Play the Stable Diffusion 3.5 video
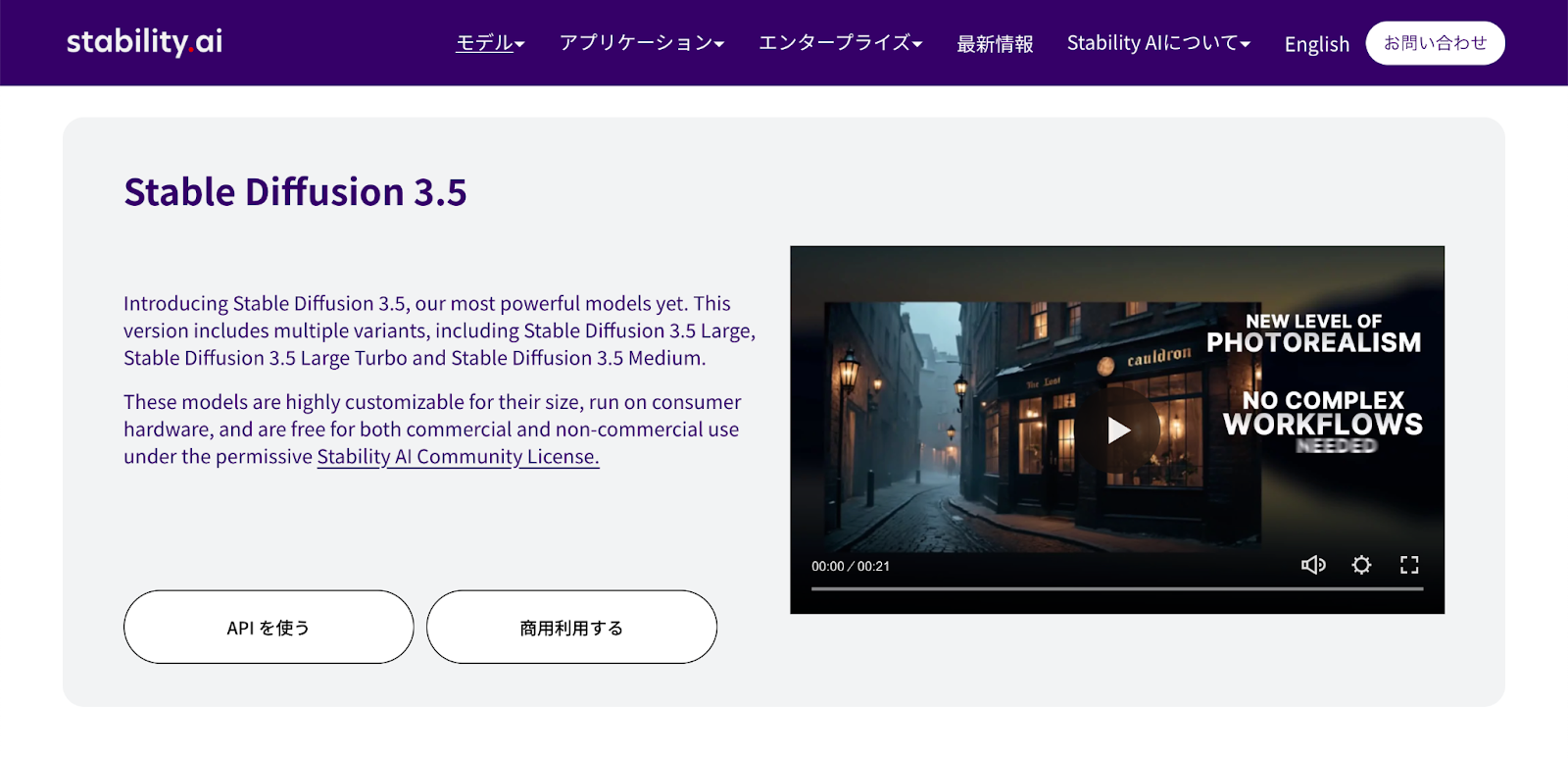 point(1118,430)
